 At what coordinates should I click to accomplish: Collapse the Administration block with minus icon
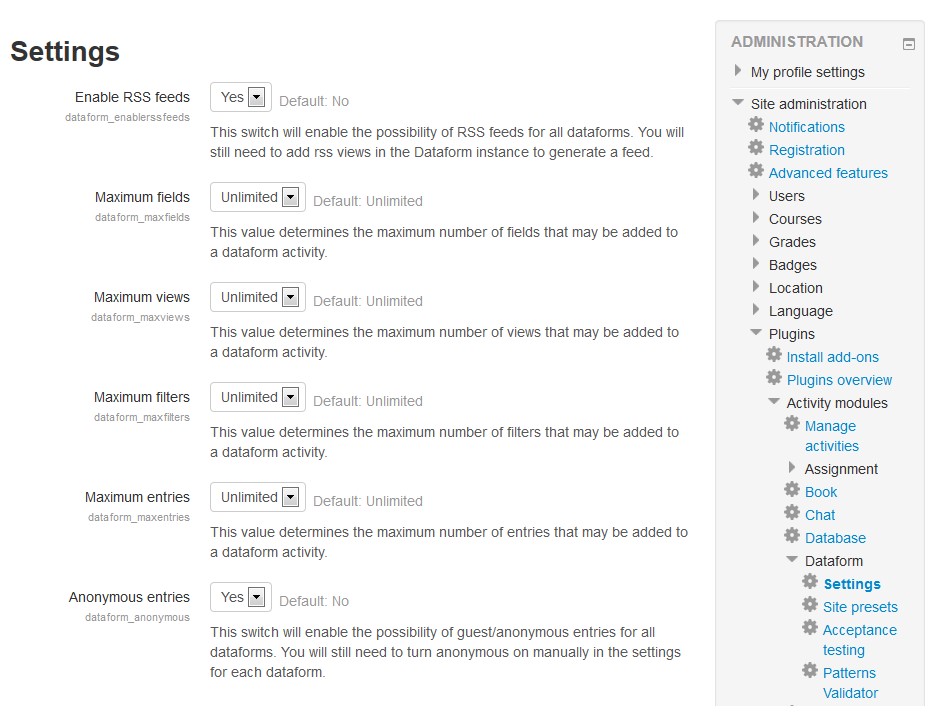pyautogui.click(x=908, y=44)
